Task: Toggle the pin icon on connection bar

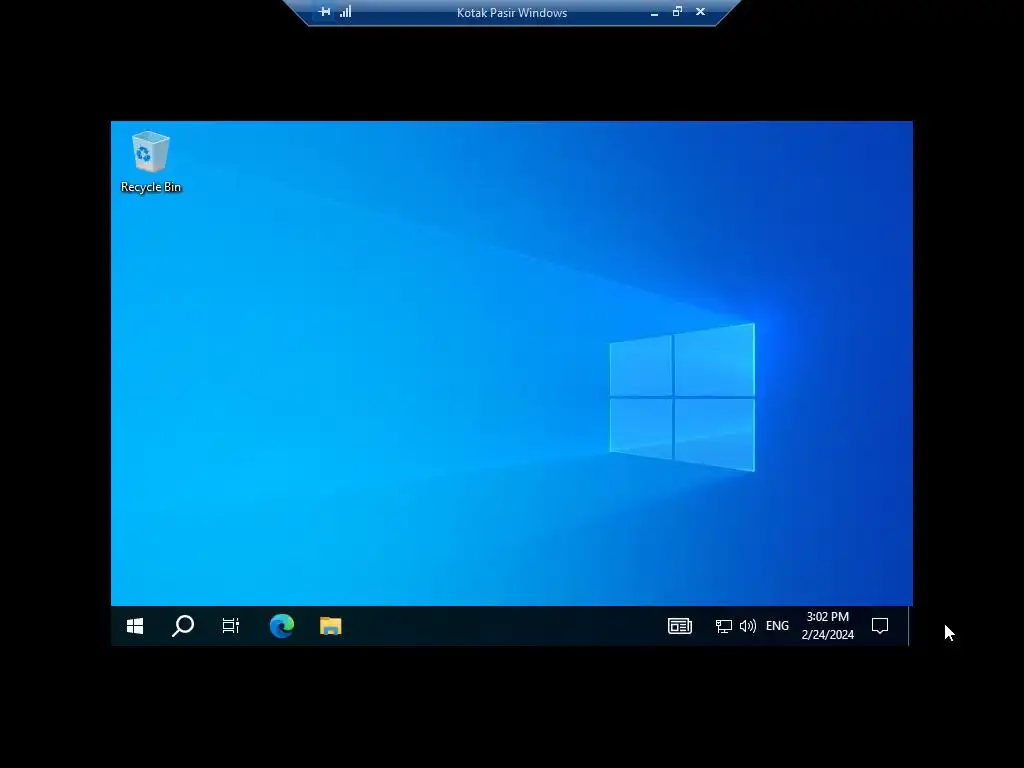Action: pos(325,12)
